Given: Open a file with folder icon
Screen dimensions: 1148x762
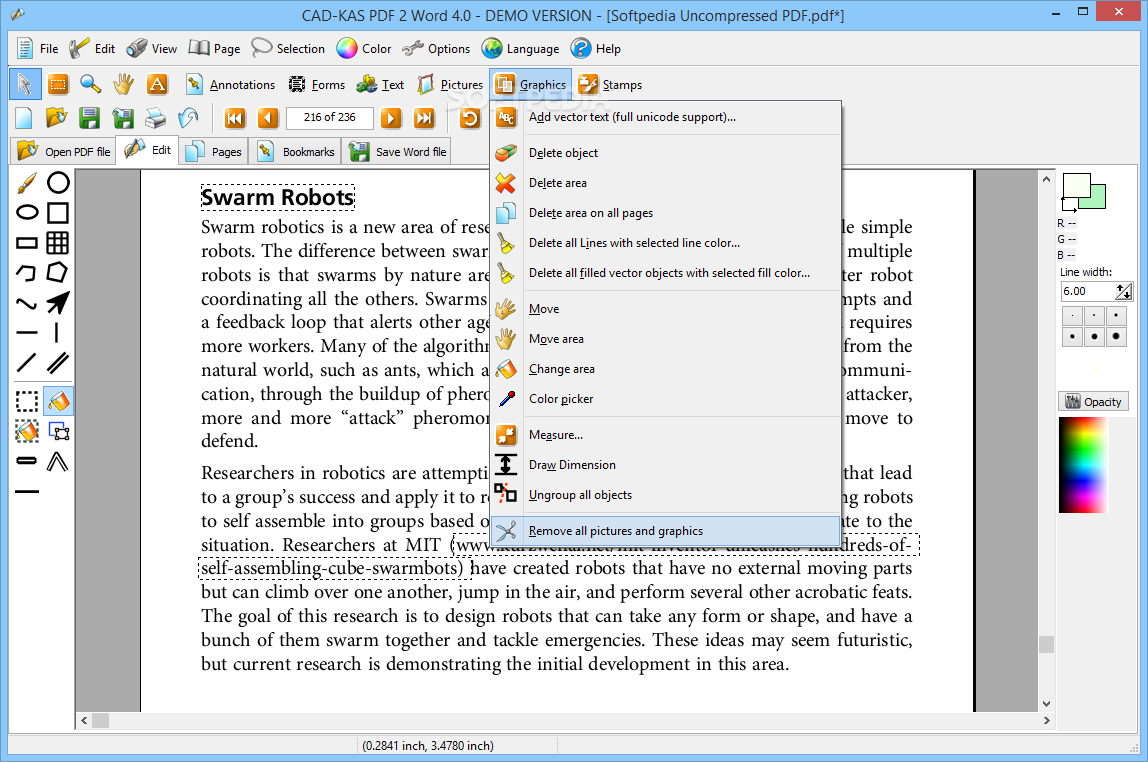Looking at the screenshot, I should pos(56,118).
